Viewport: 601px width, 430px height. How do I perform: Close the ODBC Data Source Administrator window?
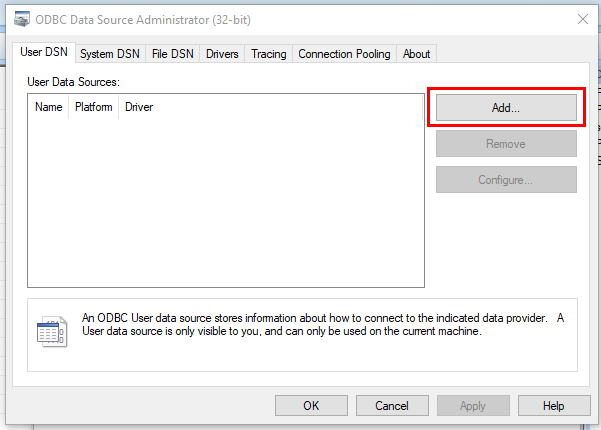pyautogui.click(x=582, y=19)
